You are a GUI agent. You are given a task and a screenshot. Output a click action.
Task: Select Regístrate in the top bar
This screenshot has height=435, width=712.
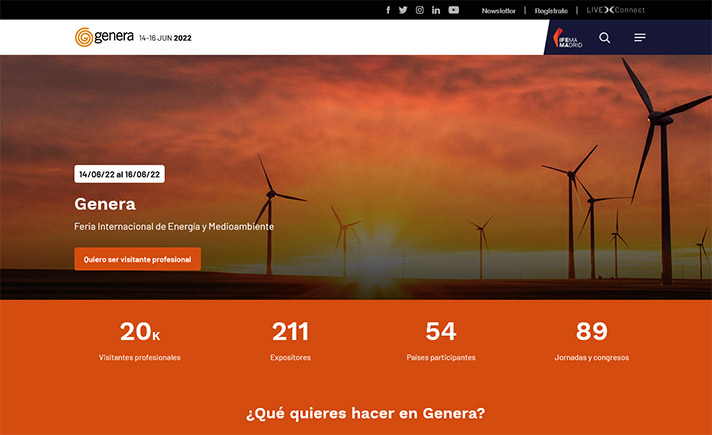551,10
